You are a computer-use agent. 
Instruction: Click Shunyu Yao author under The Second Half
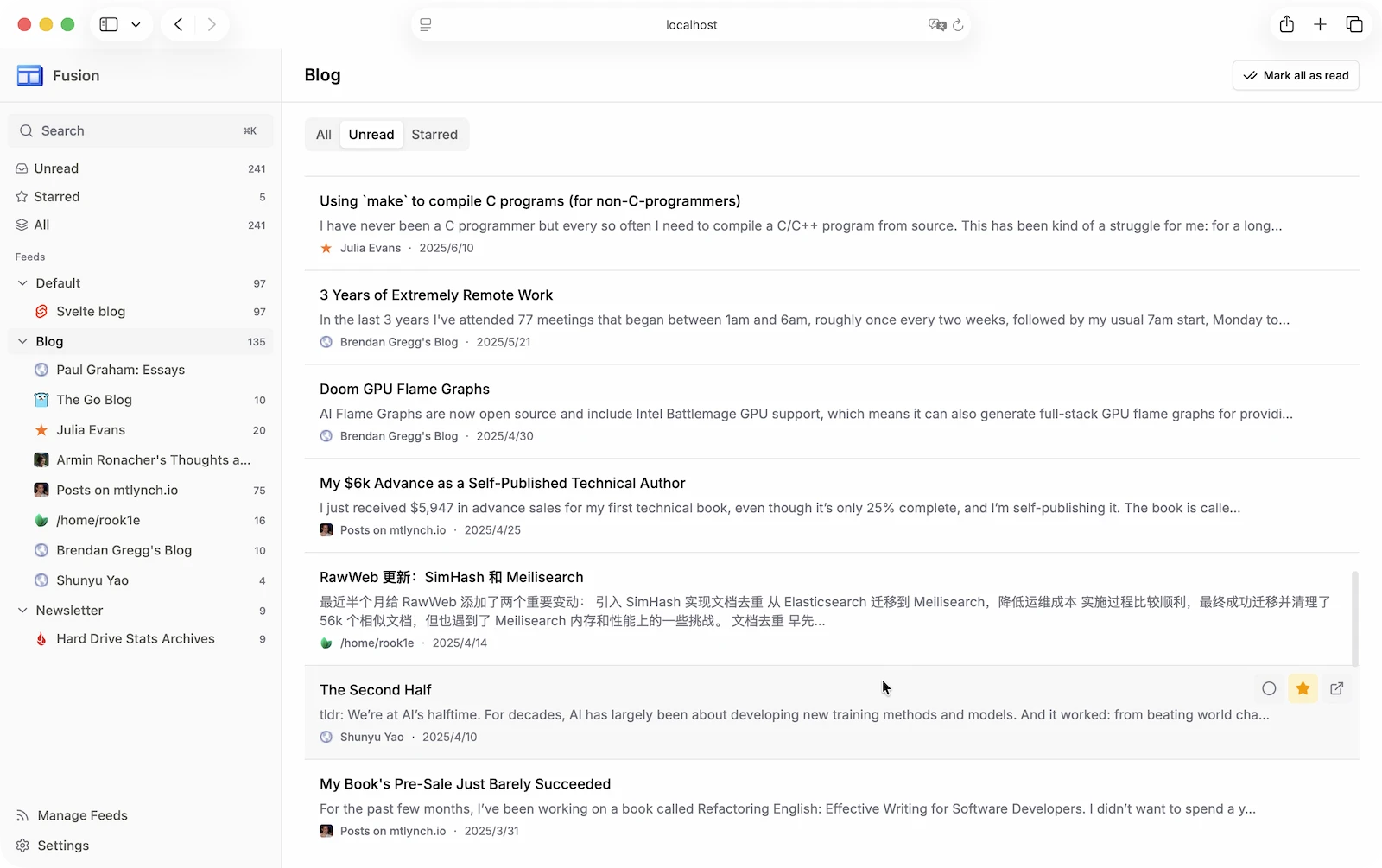[x=372, y=738]
